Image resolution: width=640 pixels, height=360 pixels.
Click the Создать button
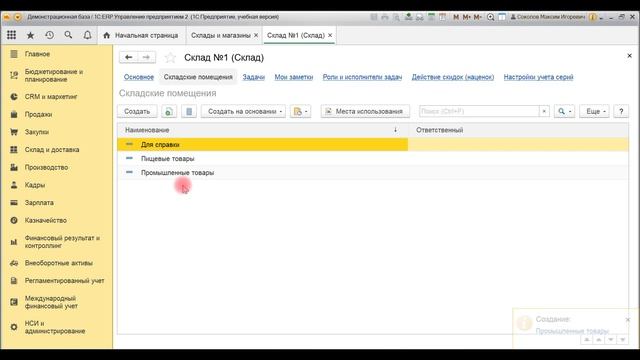point(137,111)
